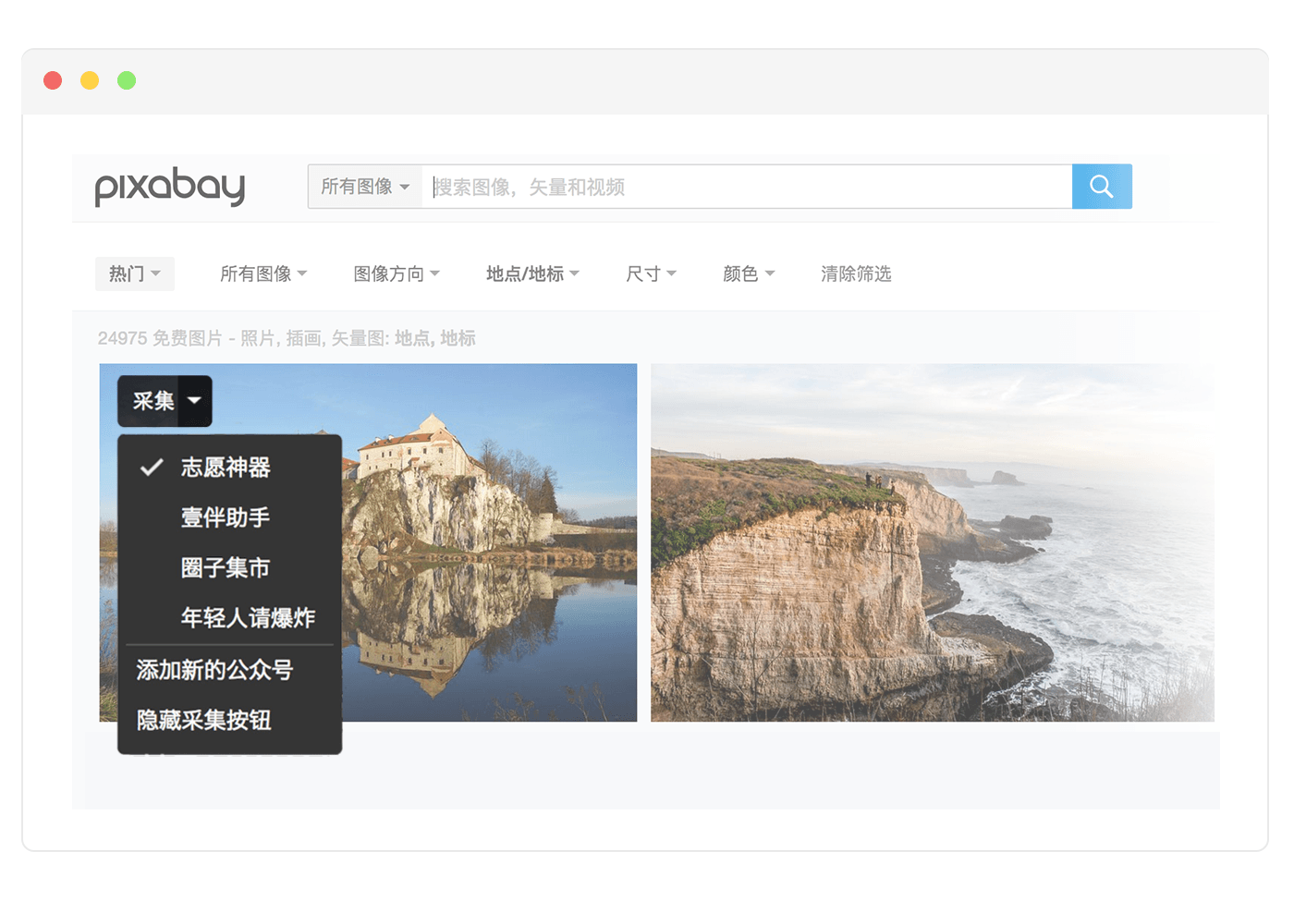Open the 地点/地标 filter menu

532,274
